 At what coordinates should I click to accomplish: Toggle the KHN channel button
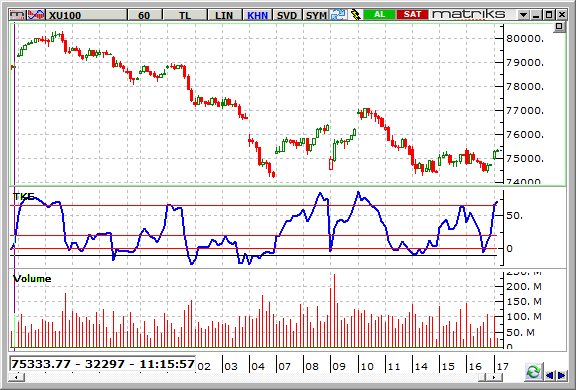point(257,15)
